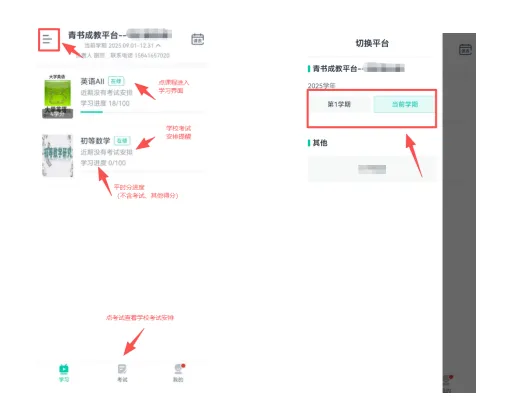The width and height of the screenshot is (510, 413).
Task: Tap calendar icon in the gray overlay
Action: pyautogui.click(x=465, y=50)
